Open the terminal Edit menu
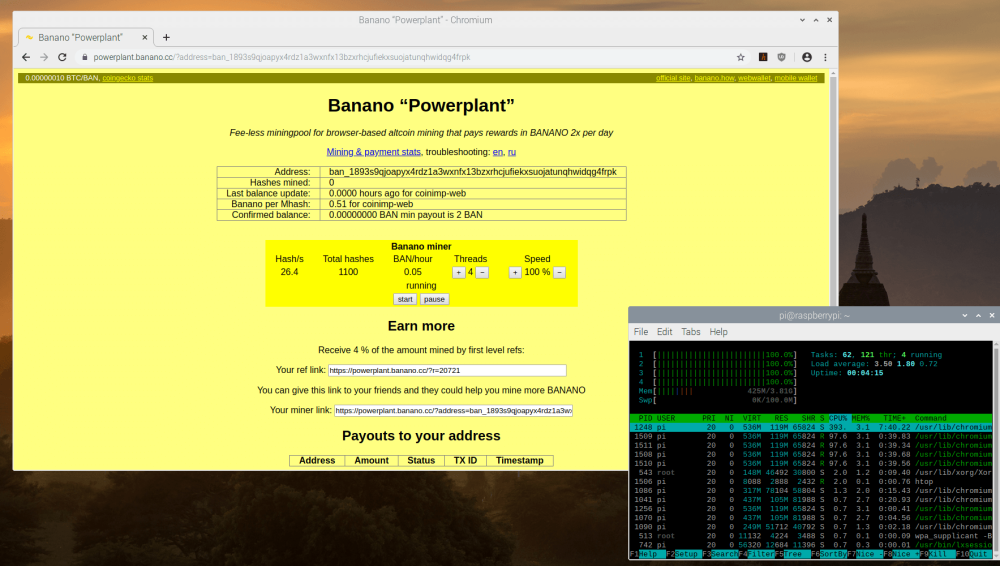Screen dimensions: 1000x566 tap(665, 332)
